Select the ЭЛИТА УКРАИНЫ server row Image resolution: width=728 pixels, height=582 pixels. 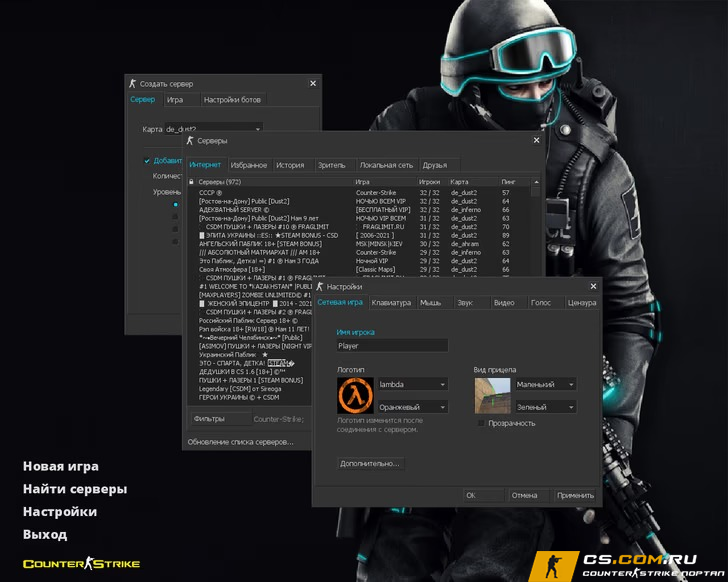(x=359, y=235)
